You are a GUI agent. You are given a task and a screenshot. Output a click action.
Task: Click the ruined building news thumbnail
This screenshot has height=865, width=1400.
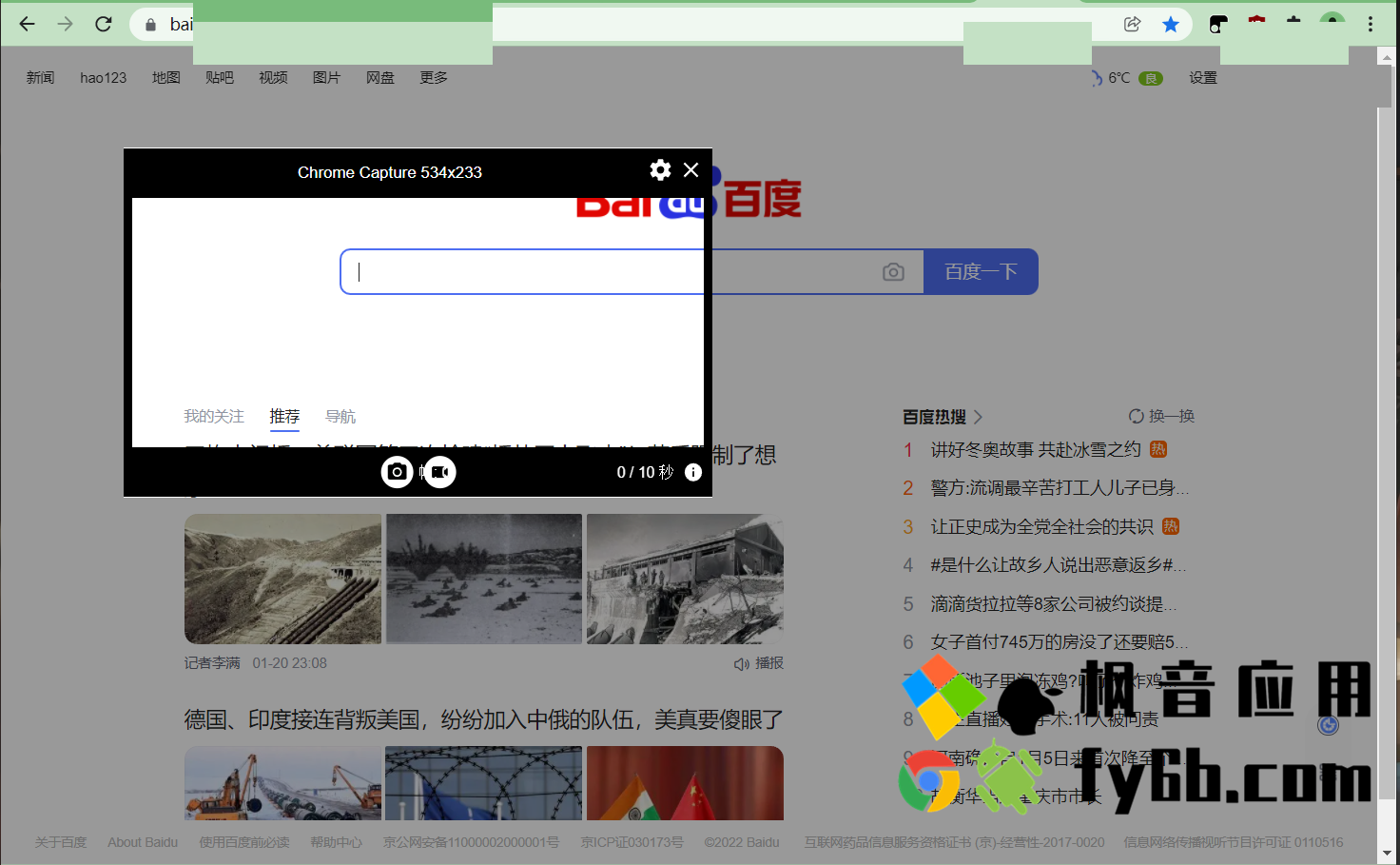[x=685, y=579]
